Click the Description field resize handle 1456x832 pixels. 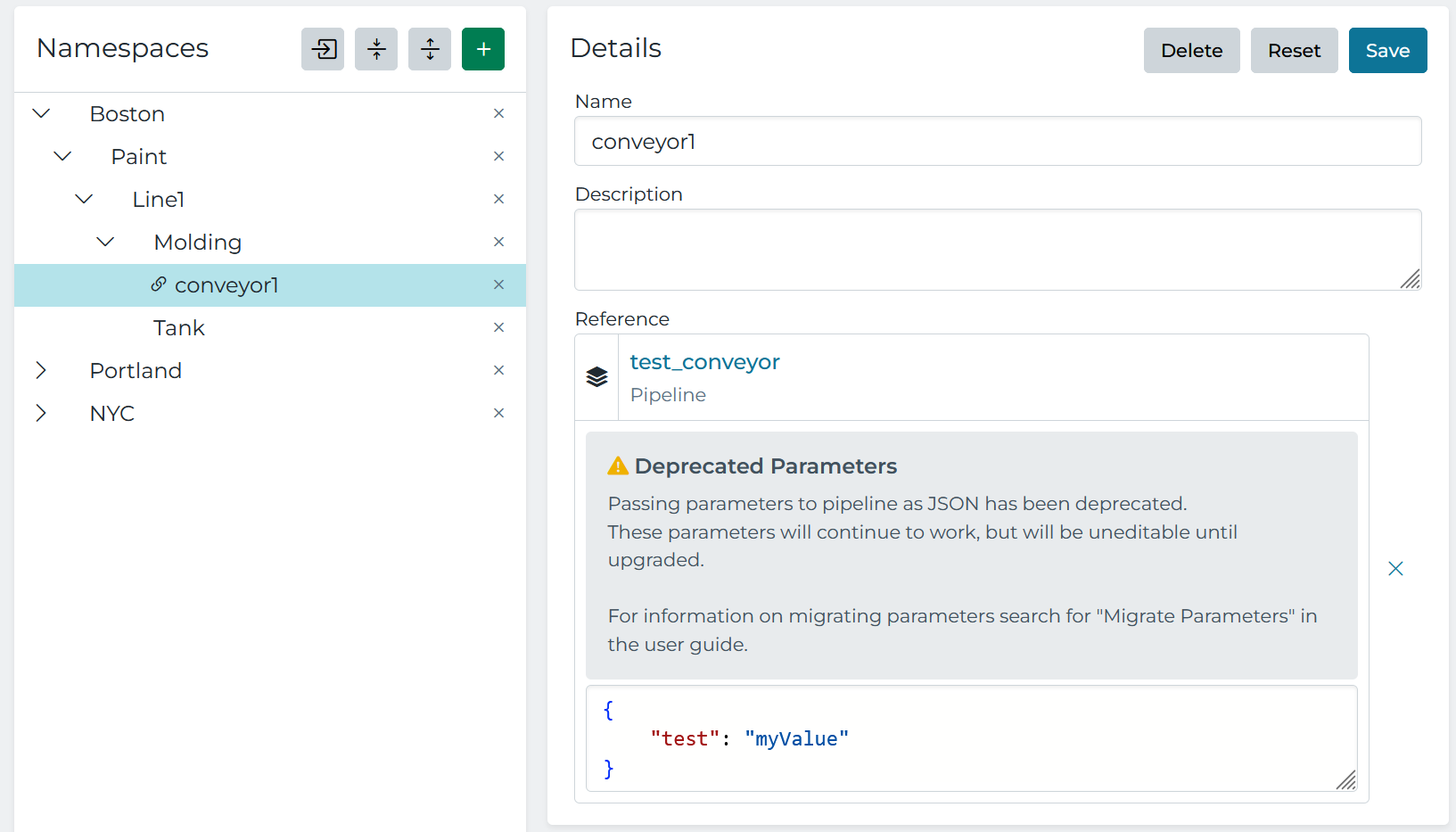pos(1411,279)
